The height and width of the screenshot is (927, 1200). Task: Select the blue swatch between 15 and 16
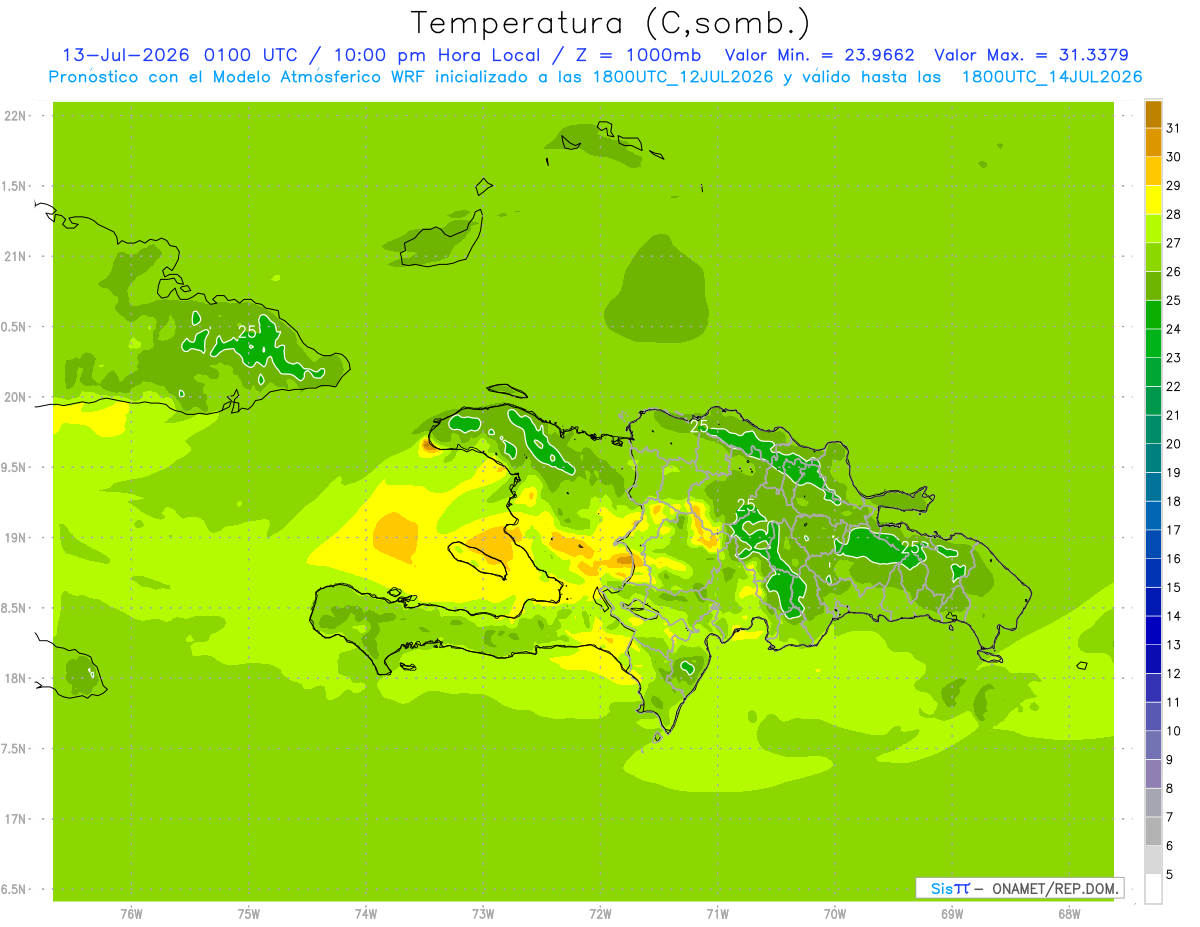[1153, 573]
